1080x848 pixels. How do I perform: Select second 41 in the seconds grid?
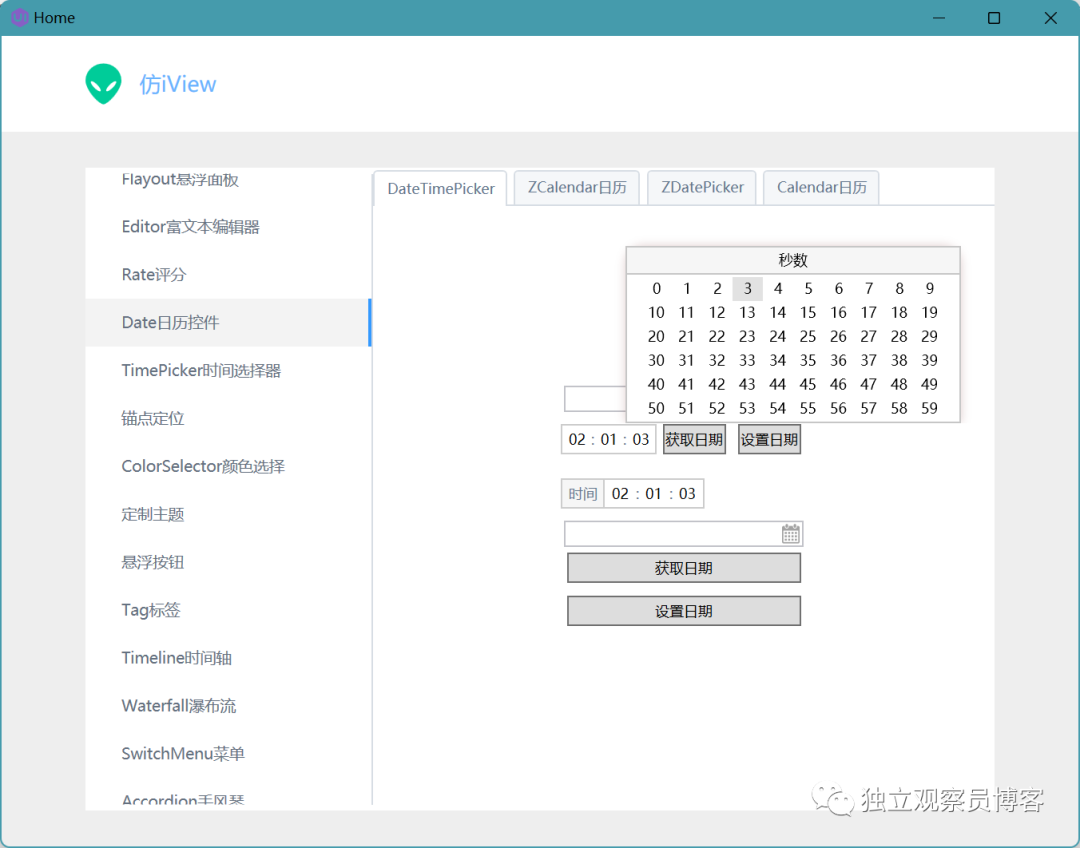pos(687,384)
